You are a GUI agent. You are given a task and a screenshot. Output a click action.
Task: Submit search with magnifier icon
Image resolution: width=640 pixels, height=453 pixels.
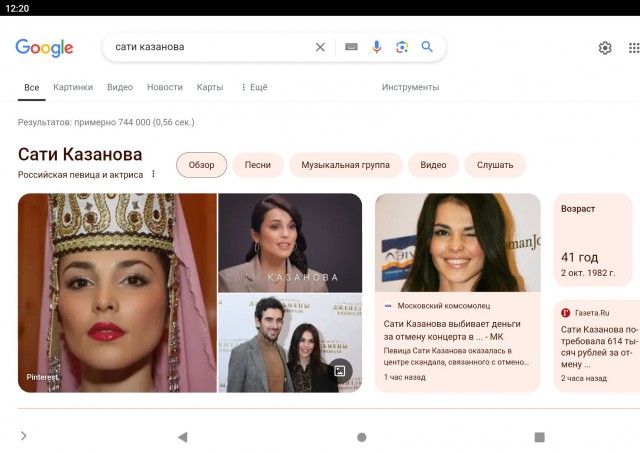click(x=427, y=47)
